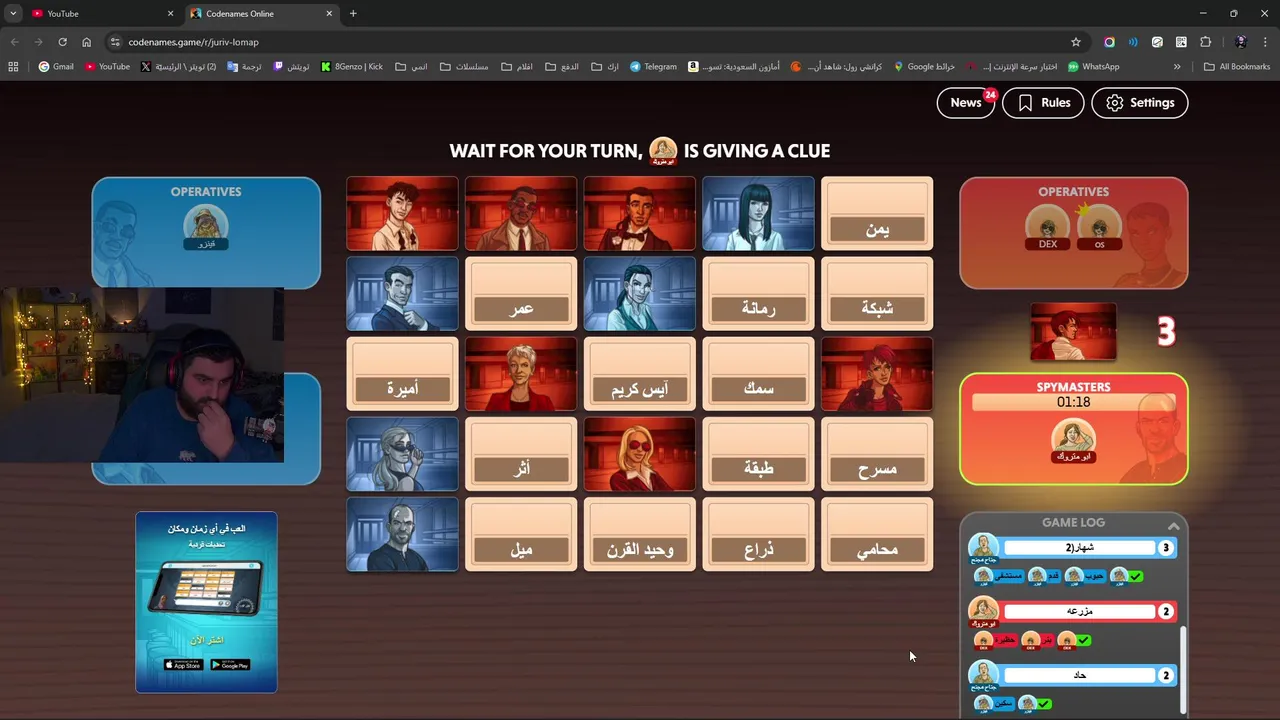
Task: Open the Chrome three-dot menu
Action: point(1265,42)
